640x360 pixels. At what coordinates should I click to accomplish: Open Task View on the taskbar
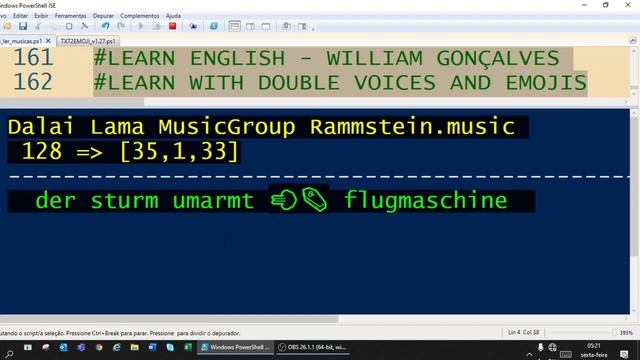coord(28,347)
